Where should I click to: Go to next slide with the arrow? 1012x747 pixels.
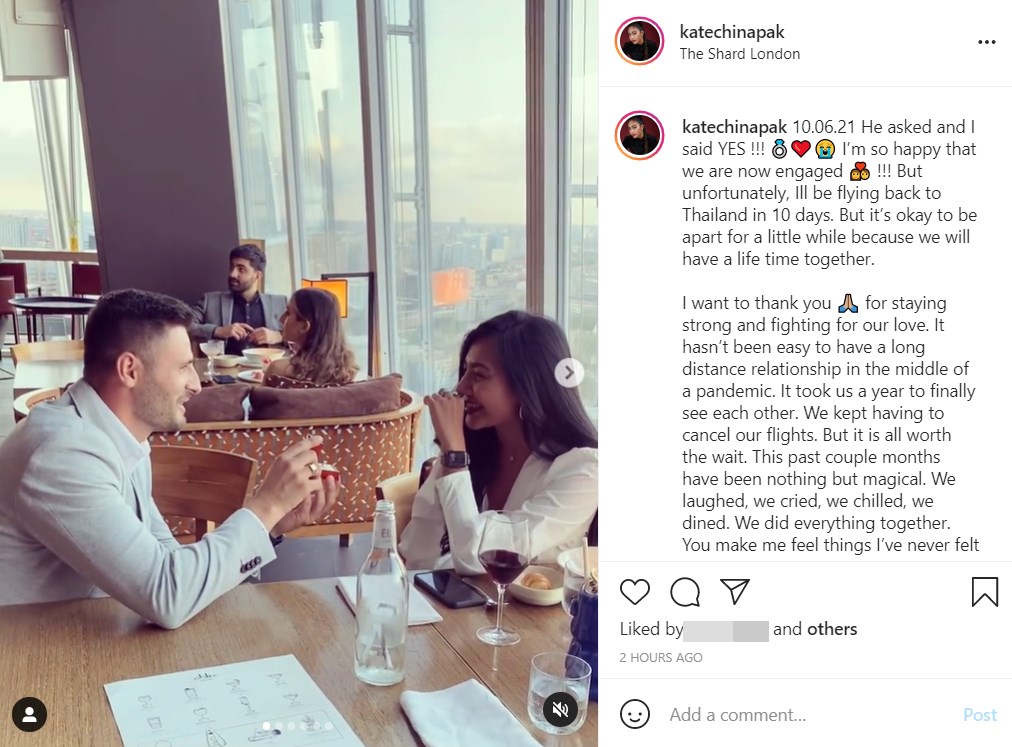coord(569,373)
